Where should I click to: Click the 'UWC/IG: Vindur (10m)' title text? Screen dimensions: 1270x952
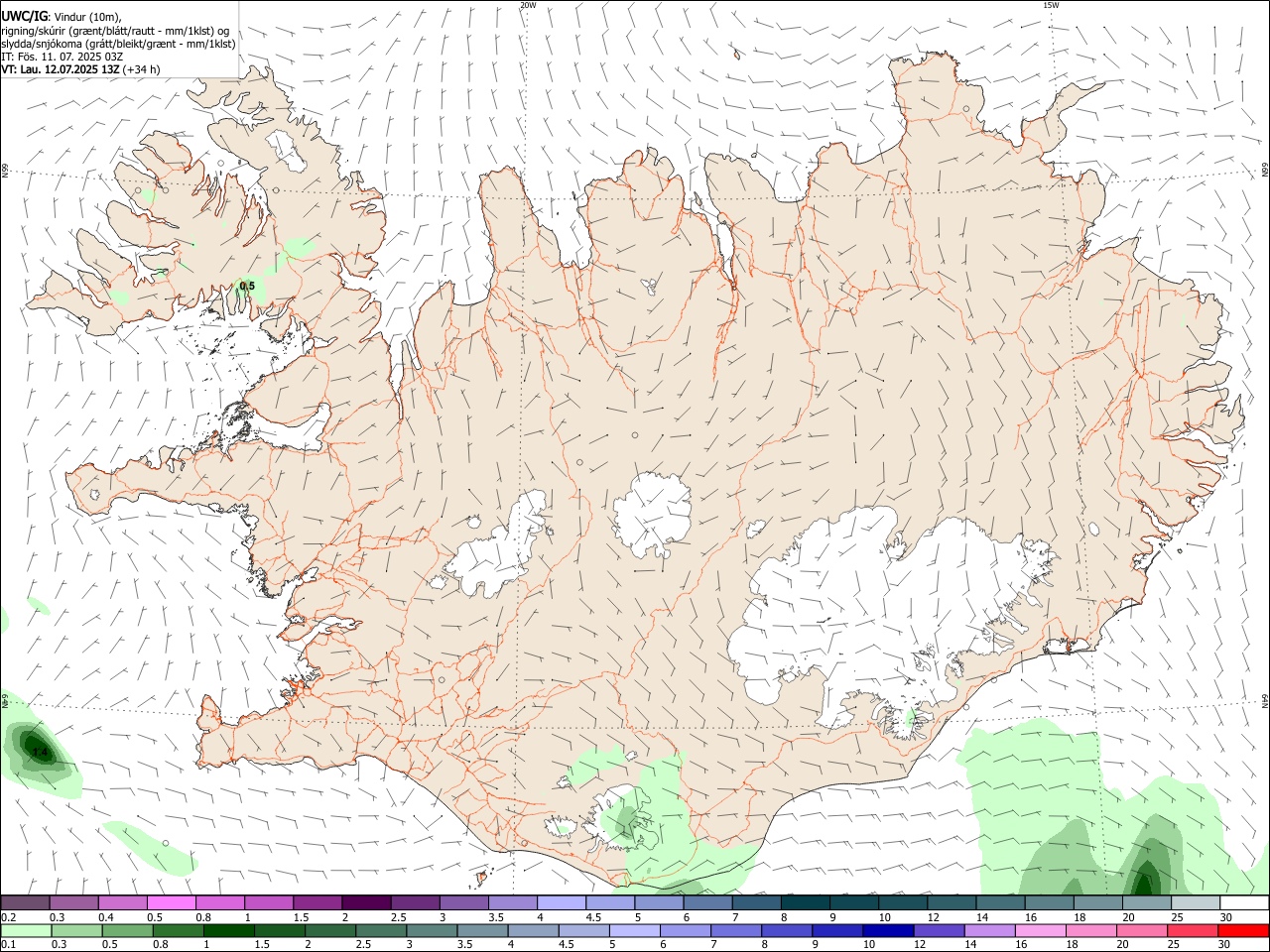point(62,17)
